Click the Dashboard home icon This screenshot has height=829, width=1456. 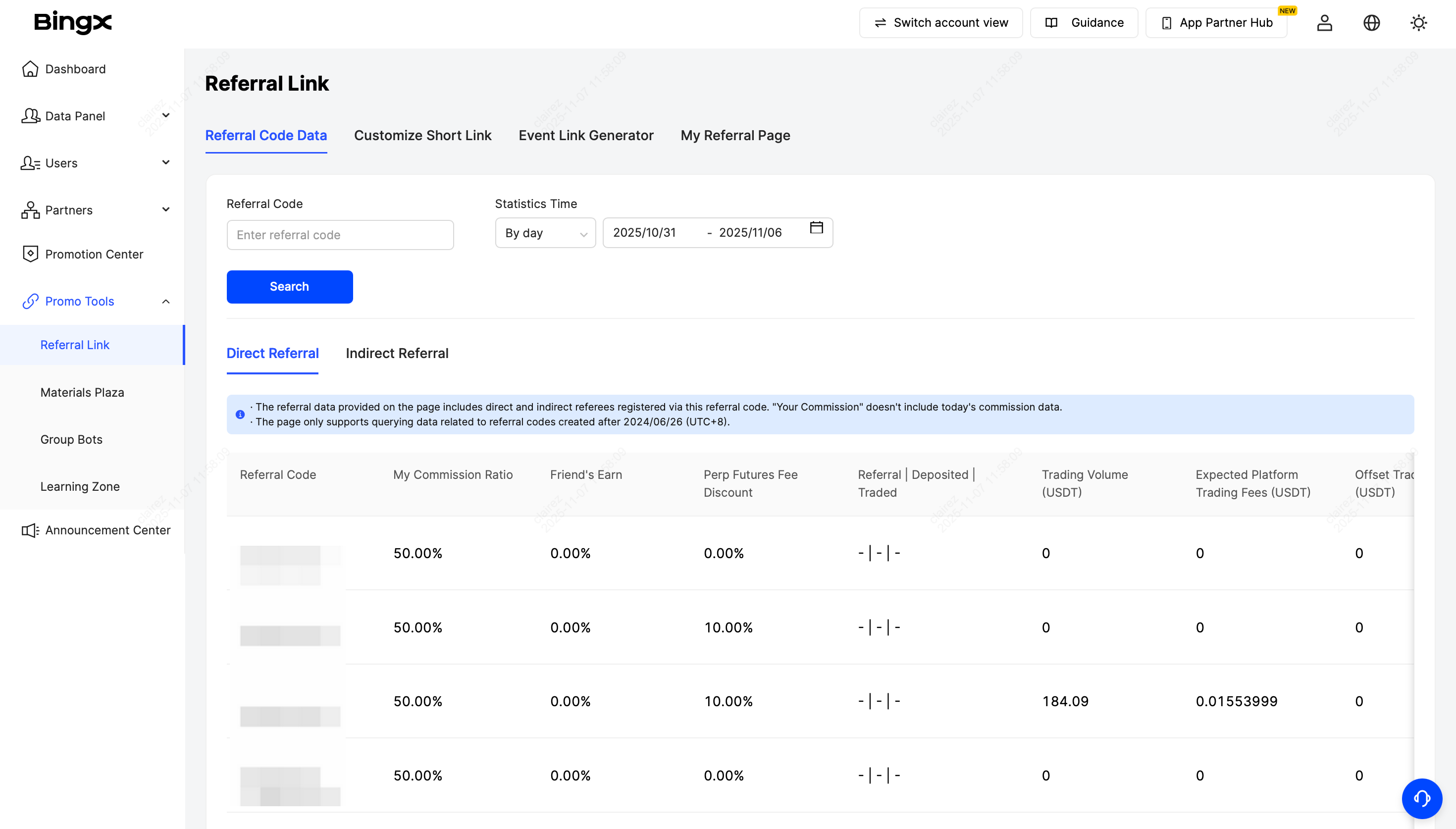[30, 69]
